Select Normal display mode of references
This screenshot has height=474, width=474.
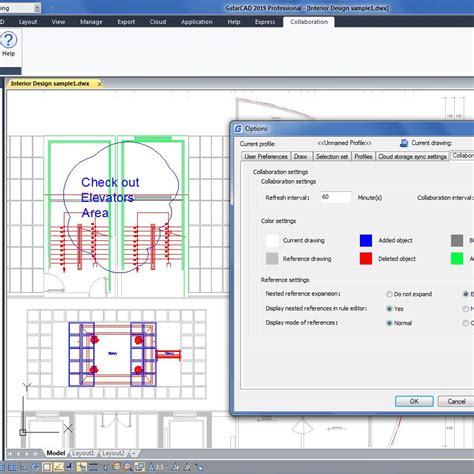point(389,323)
